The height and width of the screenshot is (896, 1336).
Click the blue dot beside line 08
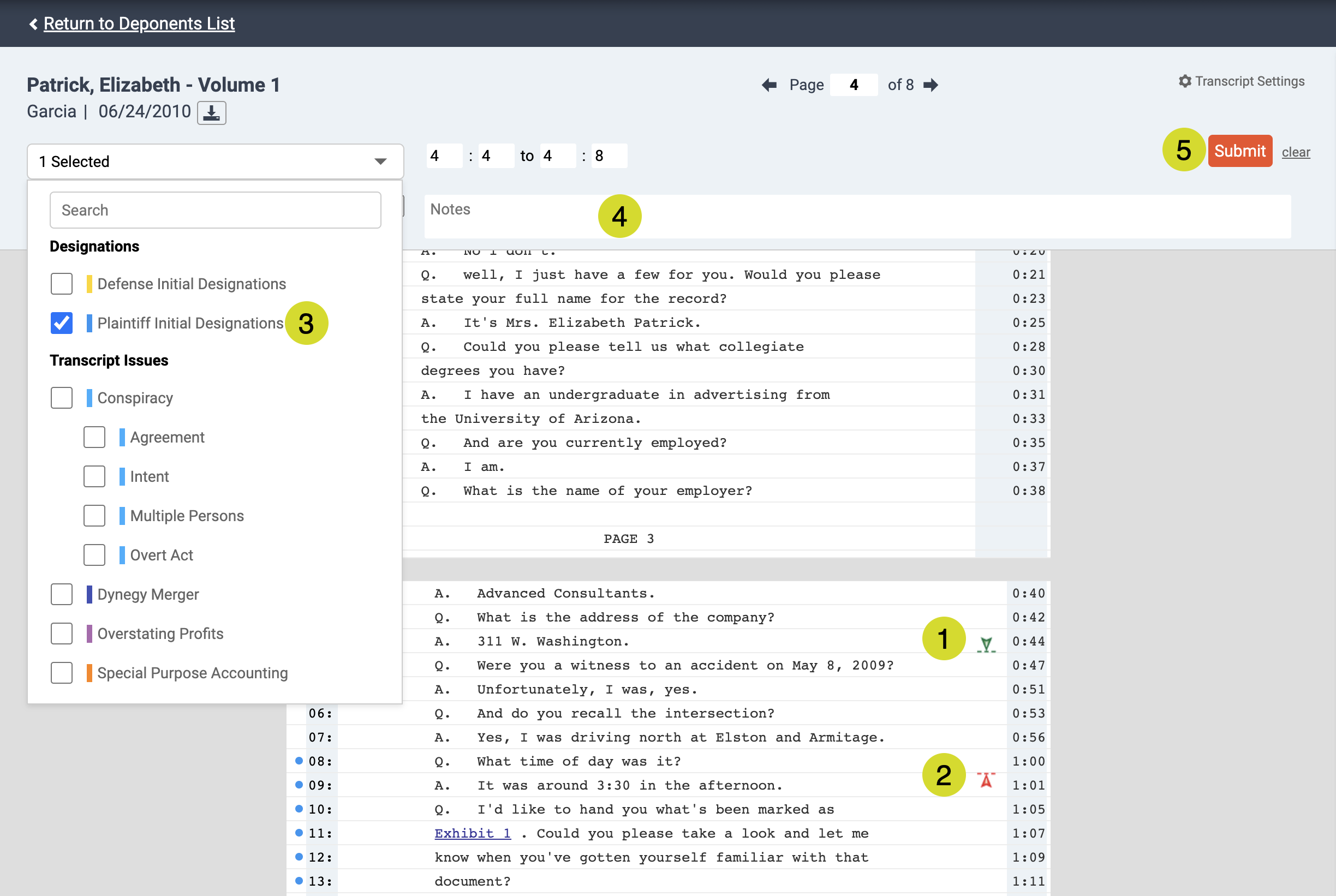pos(299,761)
